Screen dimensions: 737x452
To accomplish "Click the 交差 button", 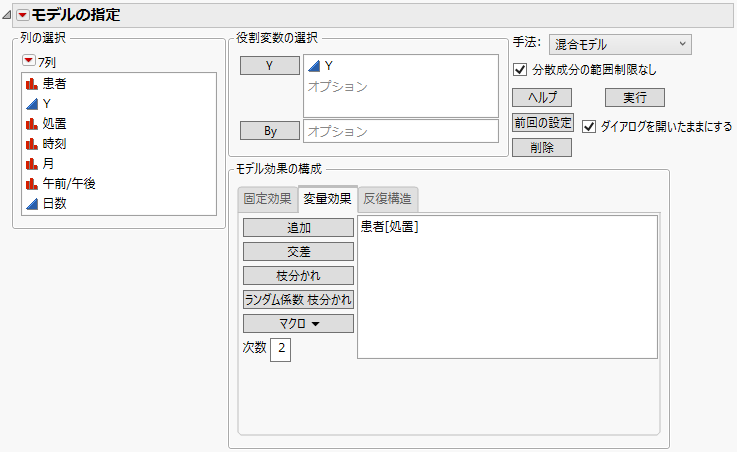I will point(298,252).
